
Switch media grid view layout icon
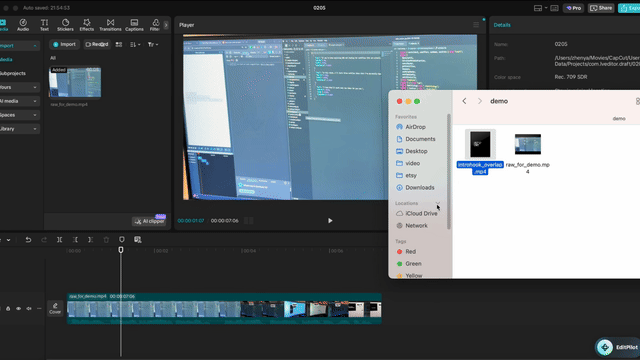pyautogui.click(x=119, y=44)
